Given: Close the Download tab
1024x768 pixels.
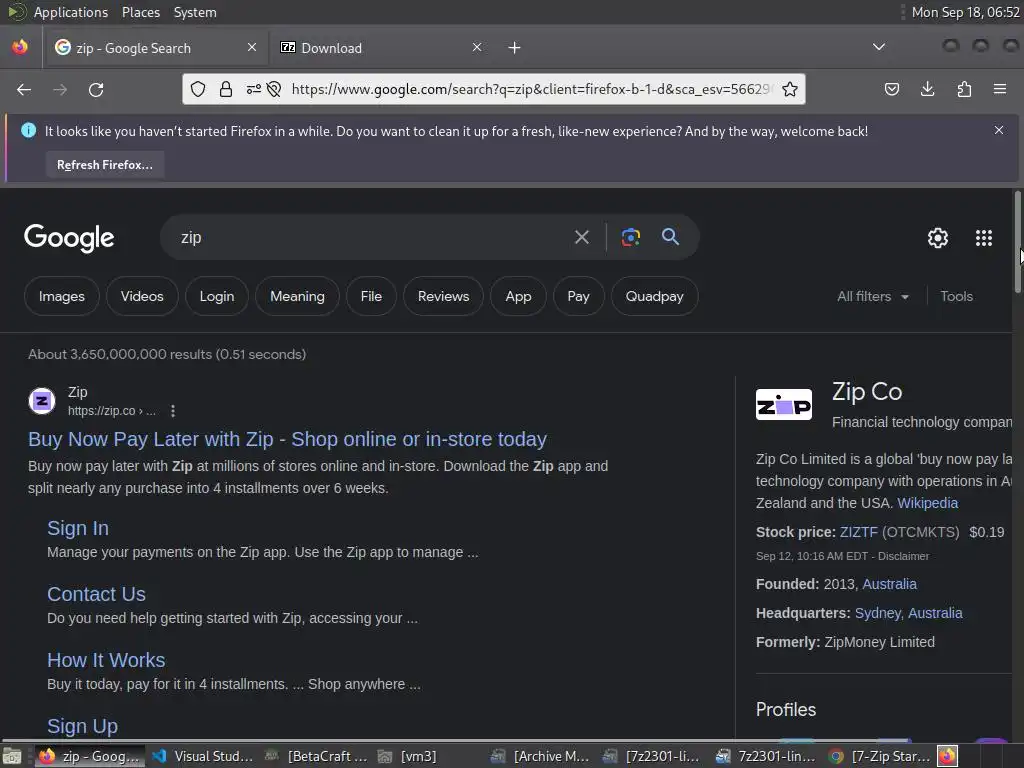Looking at the screenshot, I should tap(477, 47).
